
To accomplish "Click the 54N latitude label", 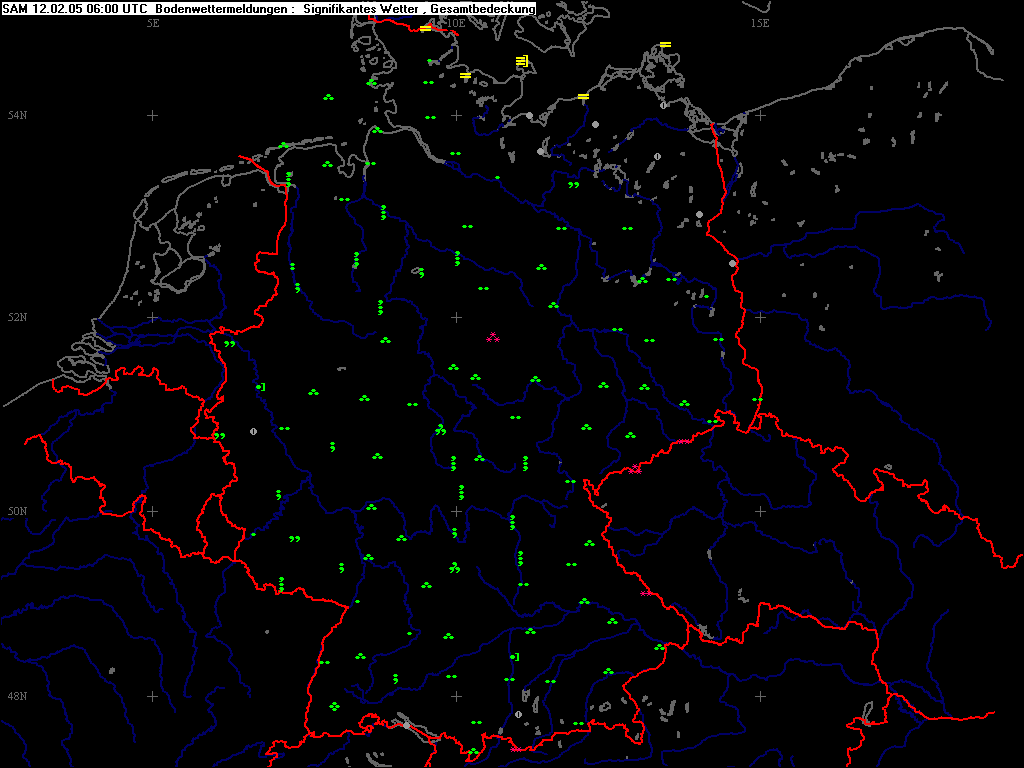I will [x=17, y=116].
